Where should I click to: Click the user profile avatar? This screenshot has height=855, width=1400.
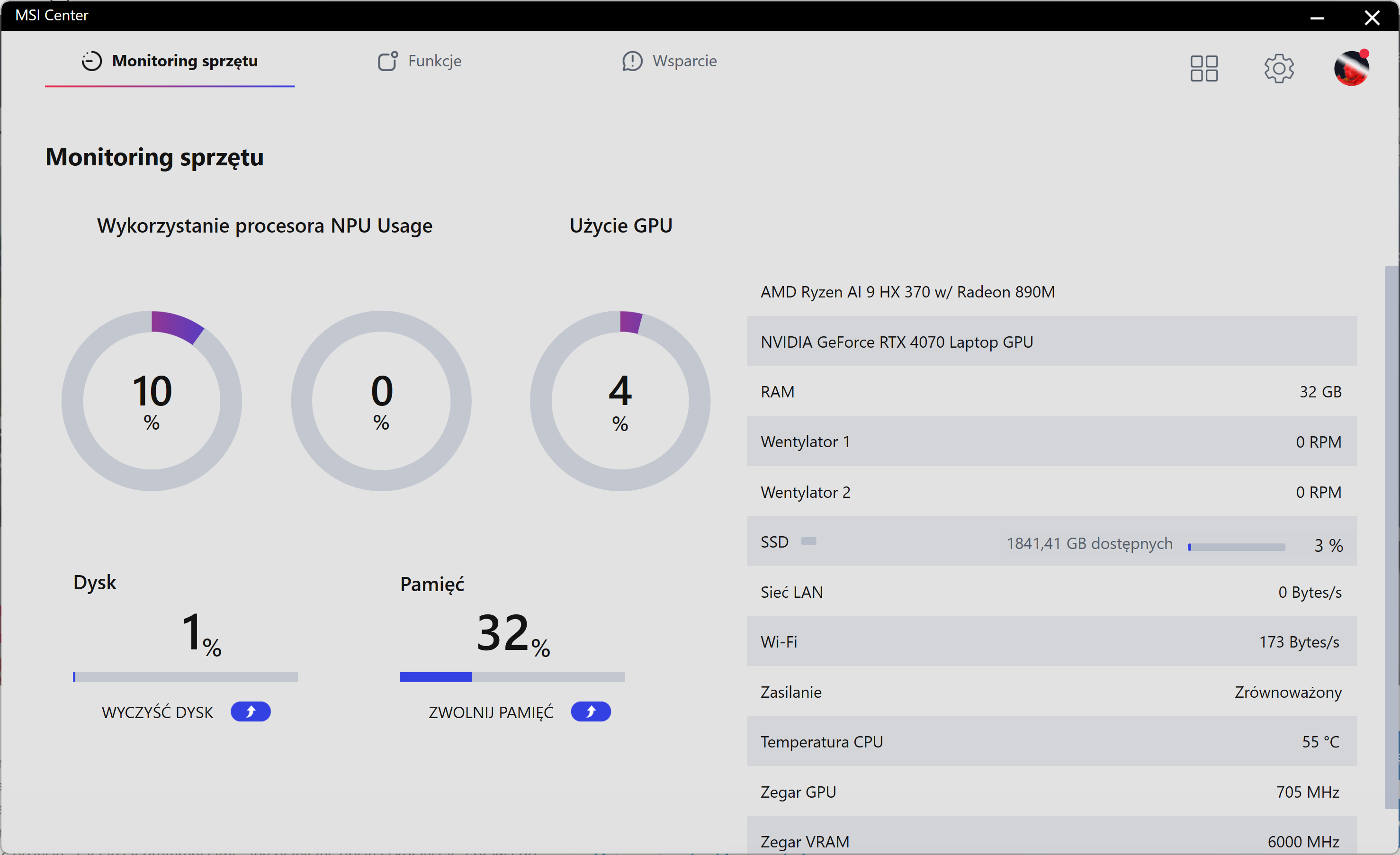pos(1352,68)
